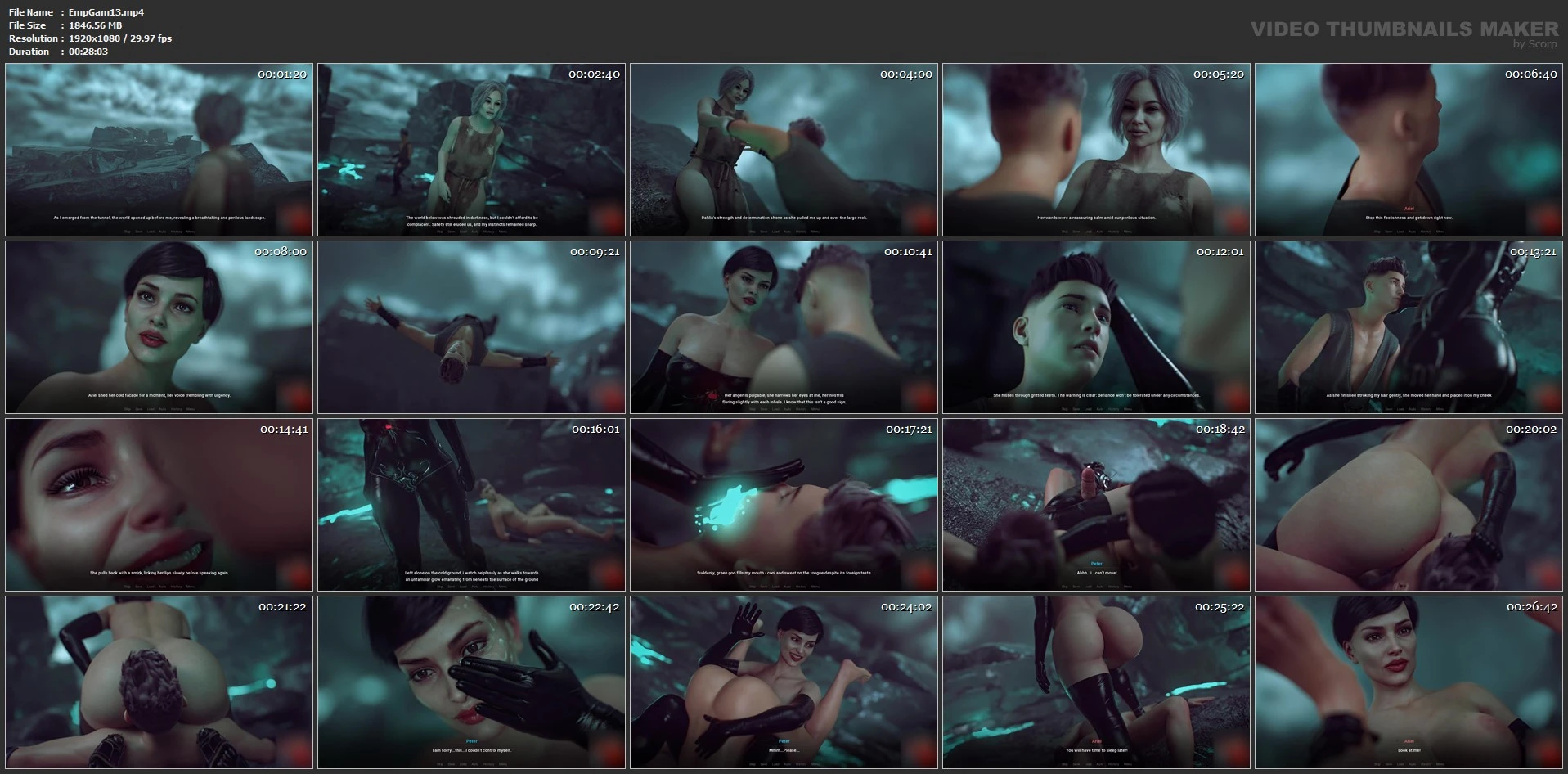This screenshot has width=1568, height=774.
Task: Choose the last frame marked 00:26:42
Action: point(1409,682)
